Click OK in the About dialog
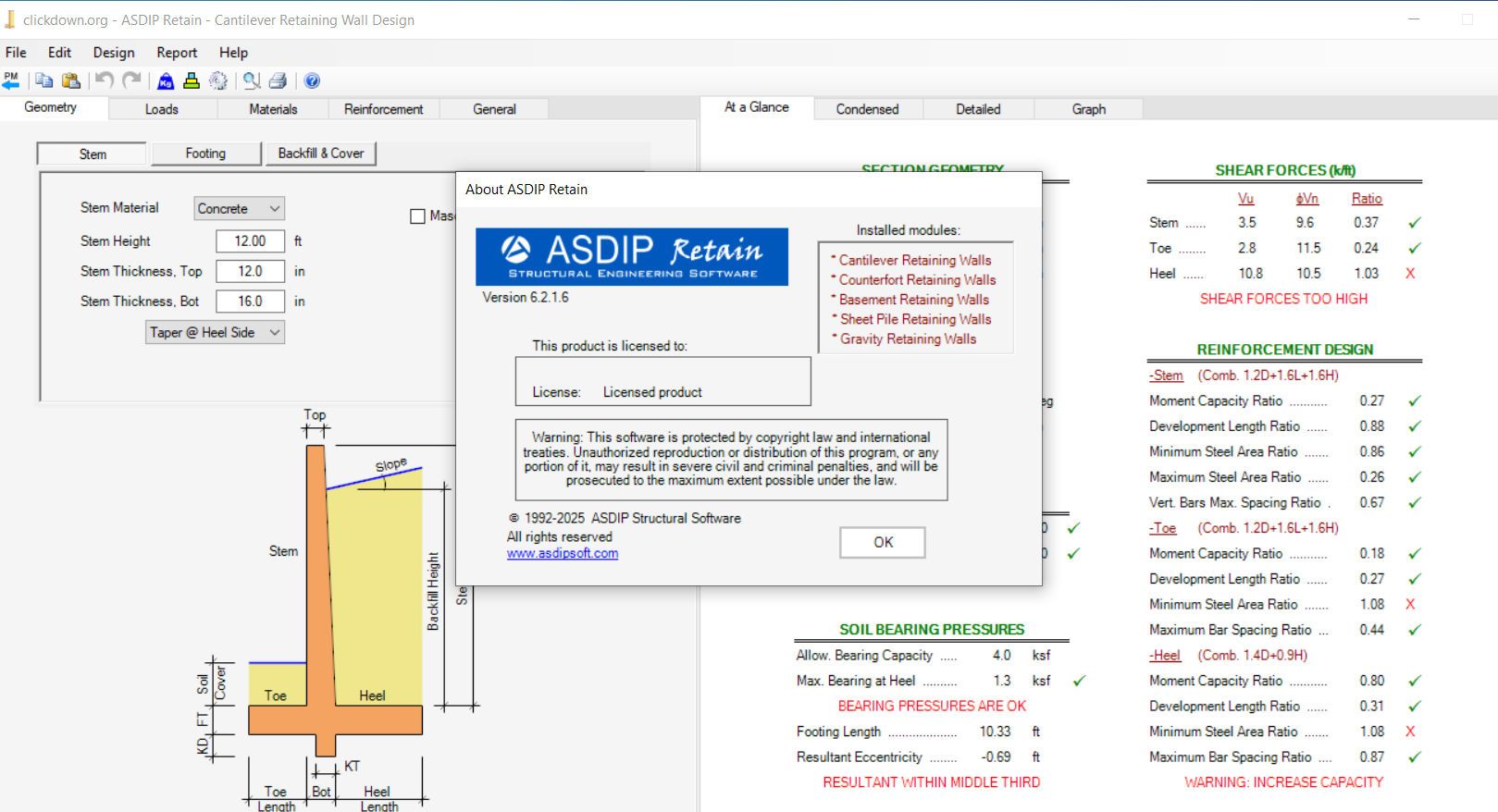This screenshot has width=1498, height=812. pyautogui.click(x=883, y=542)
